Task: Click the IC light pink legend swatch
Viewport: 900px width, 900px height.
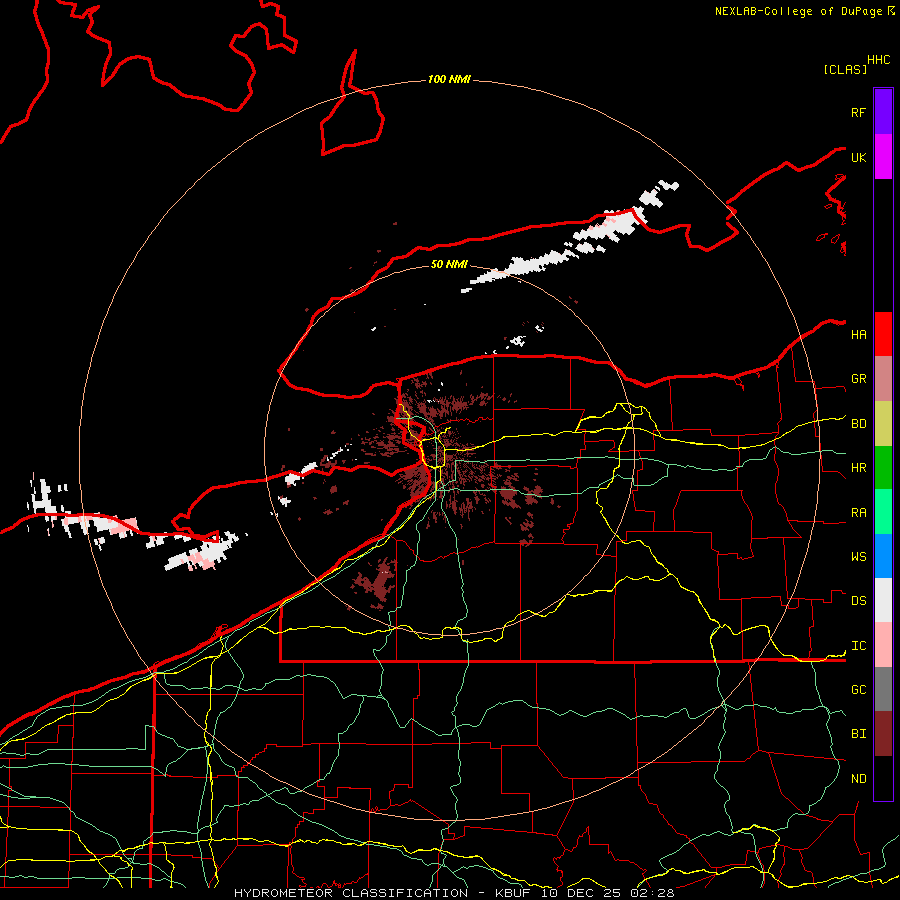Action: 883,645
